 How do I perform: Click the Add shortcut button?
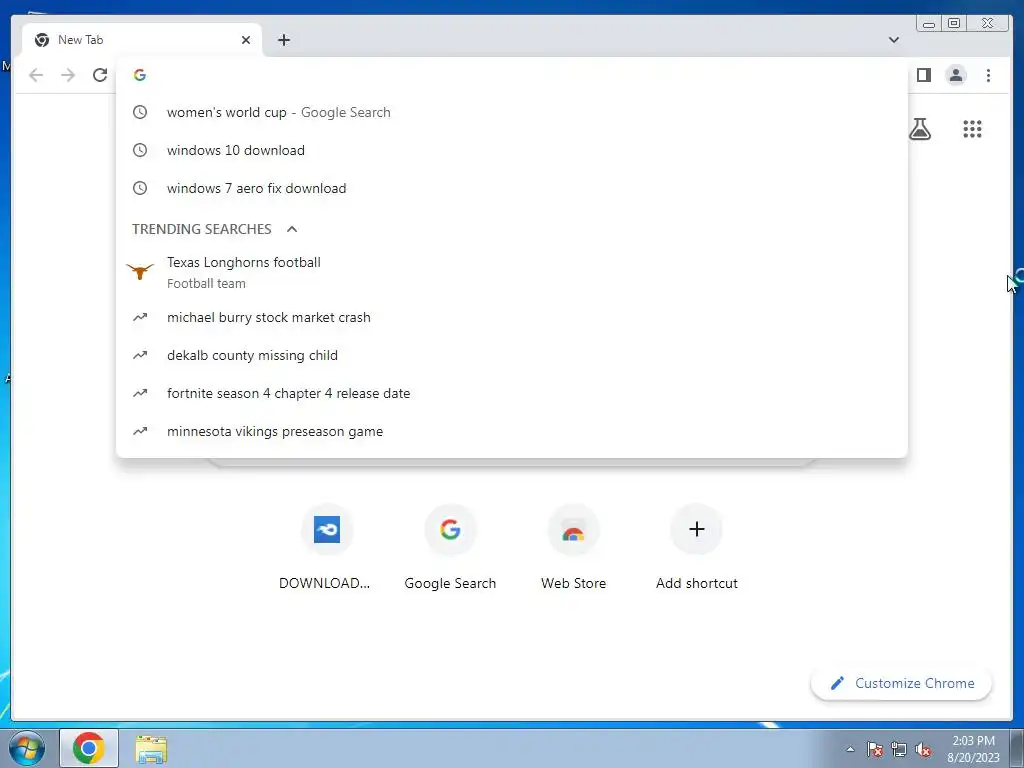[x=697, y=547]
